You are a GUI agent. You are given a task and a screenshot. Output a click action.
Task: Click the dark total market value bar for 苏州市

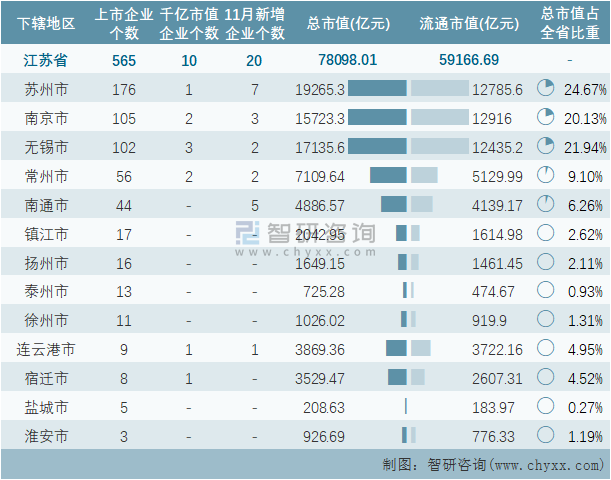pos(377,89)
